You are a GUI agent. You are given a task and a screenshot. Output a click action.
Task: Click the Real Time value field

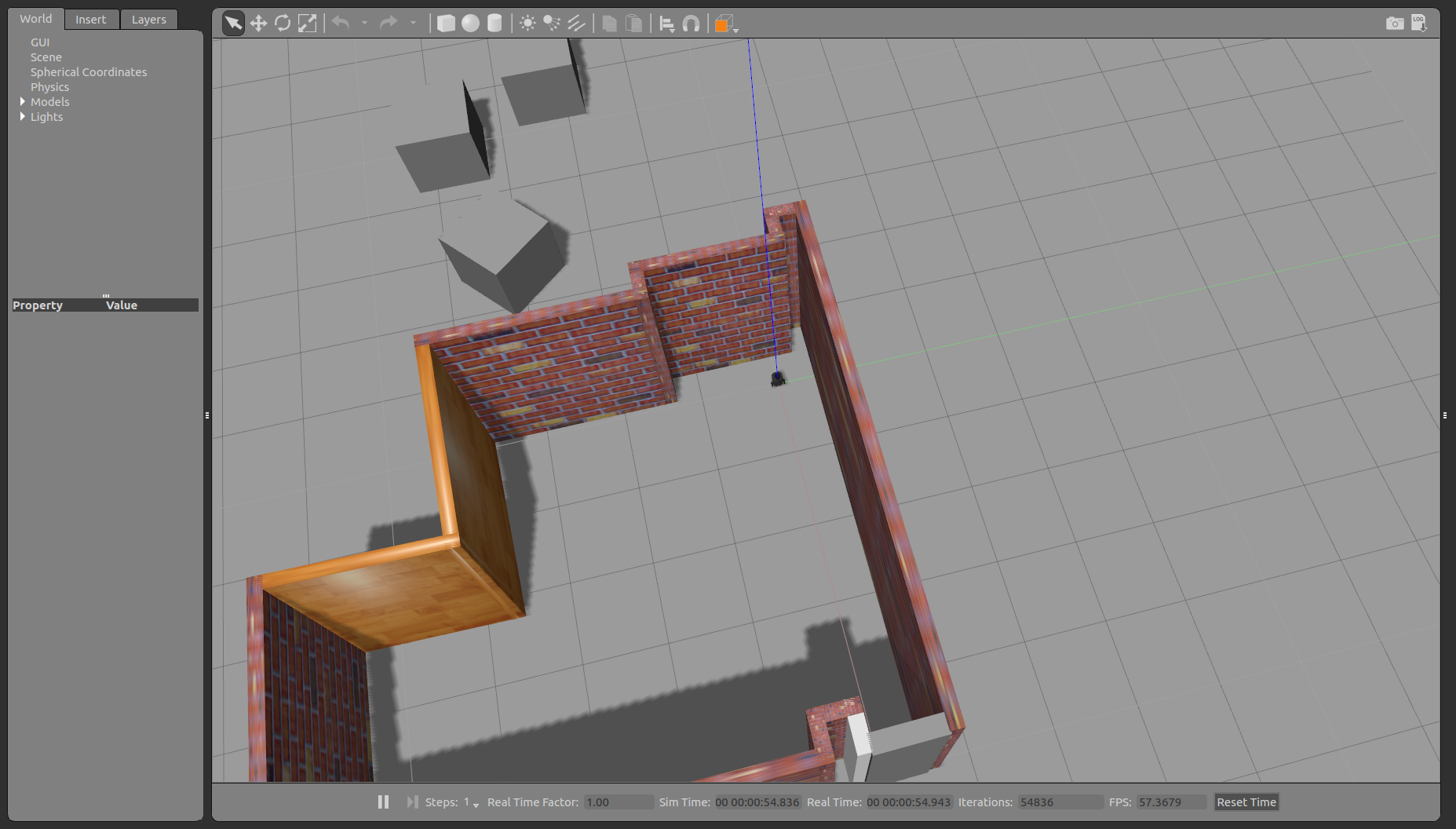908,802
